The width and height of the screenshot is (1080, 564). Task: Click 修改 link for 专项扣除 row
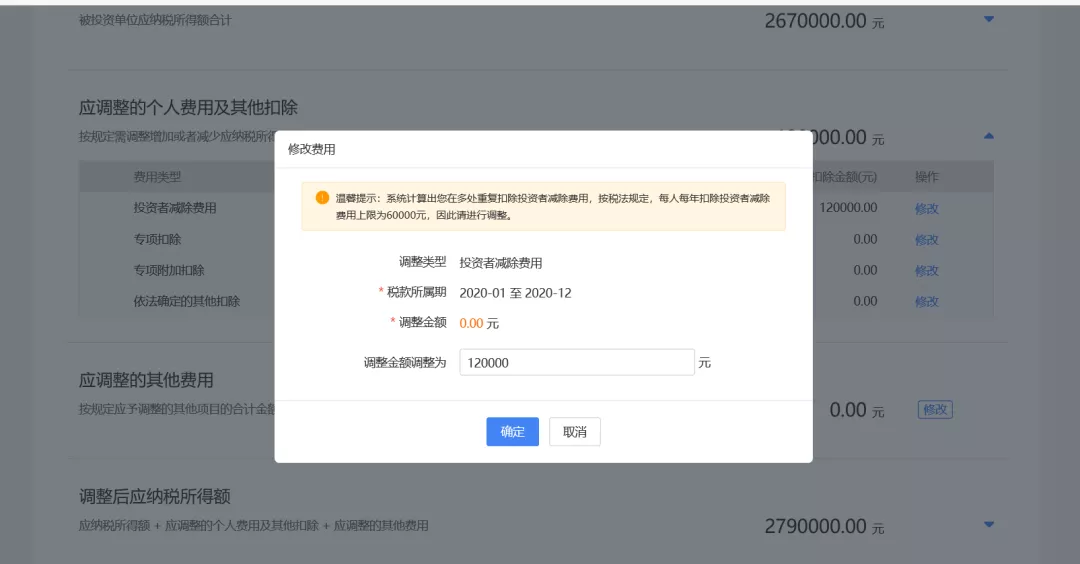point(926,240)
